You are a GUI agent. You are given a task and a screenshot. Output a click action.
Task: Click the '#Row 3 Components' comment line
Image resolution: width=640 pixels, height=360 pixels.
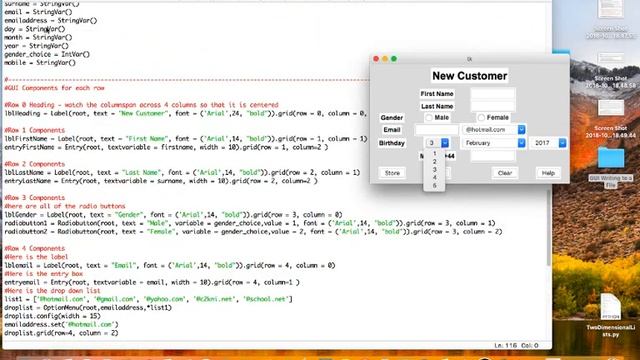tap(35, 198)
